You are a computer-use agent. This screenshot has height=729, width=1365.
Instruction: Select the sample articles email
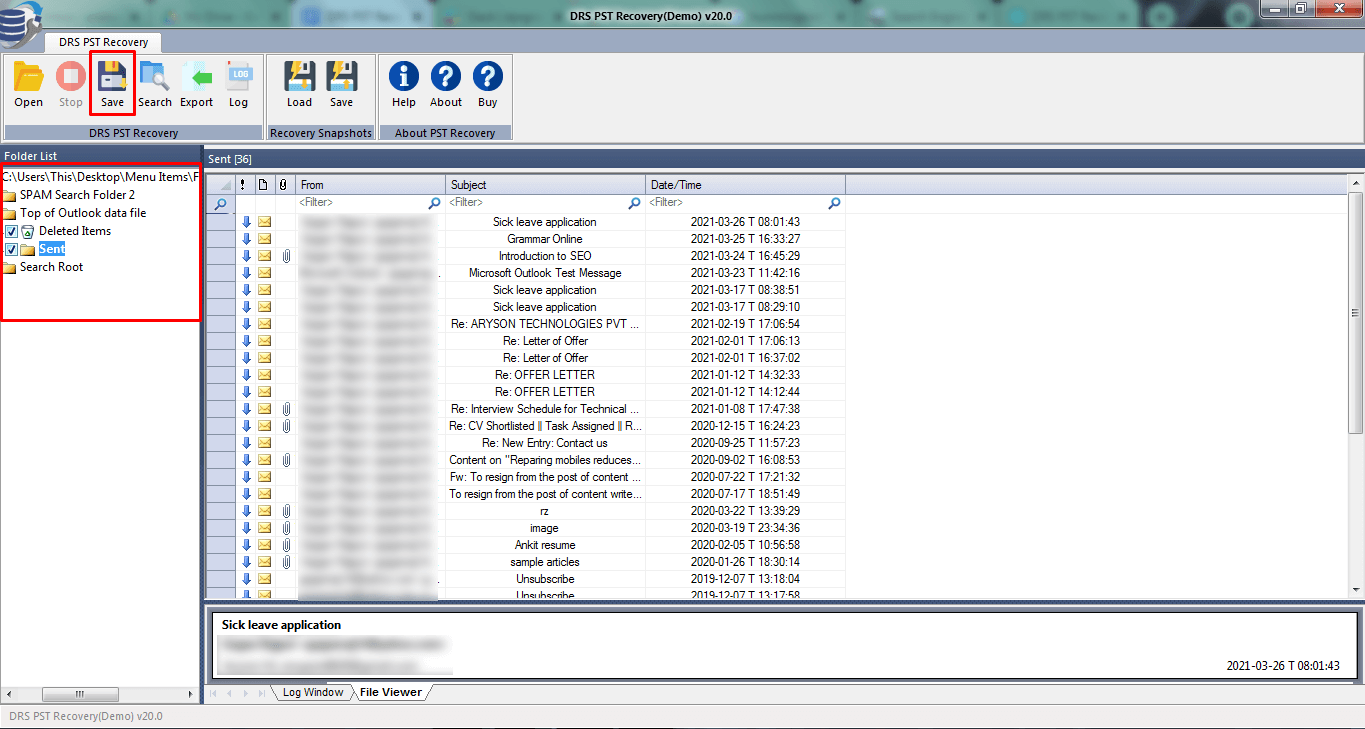[545, 562]
